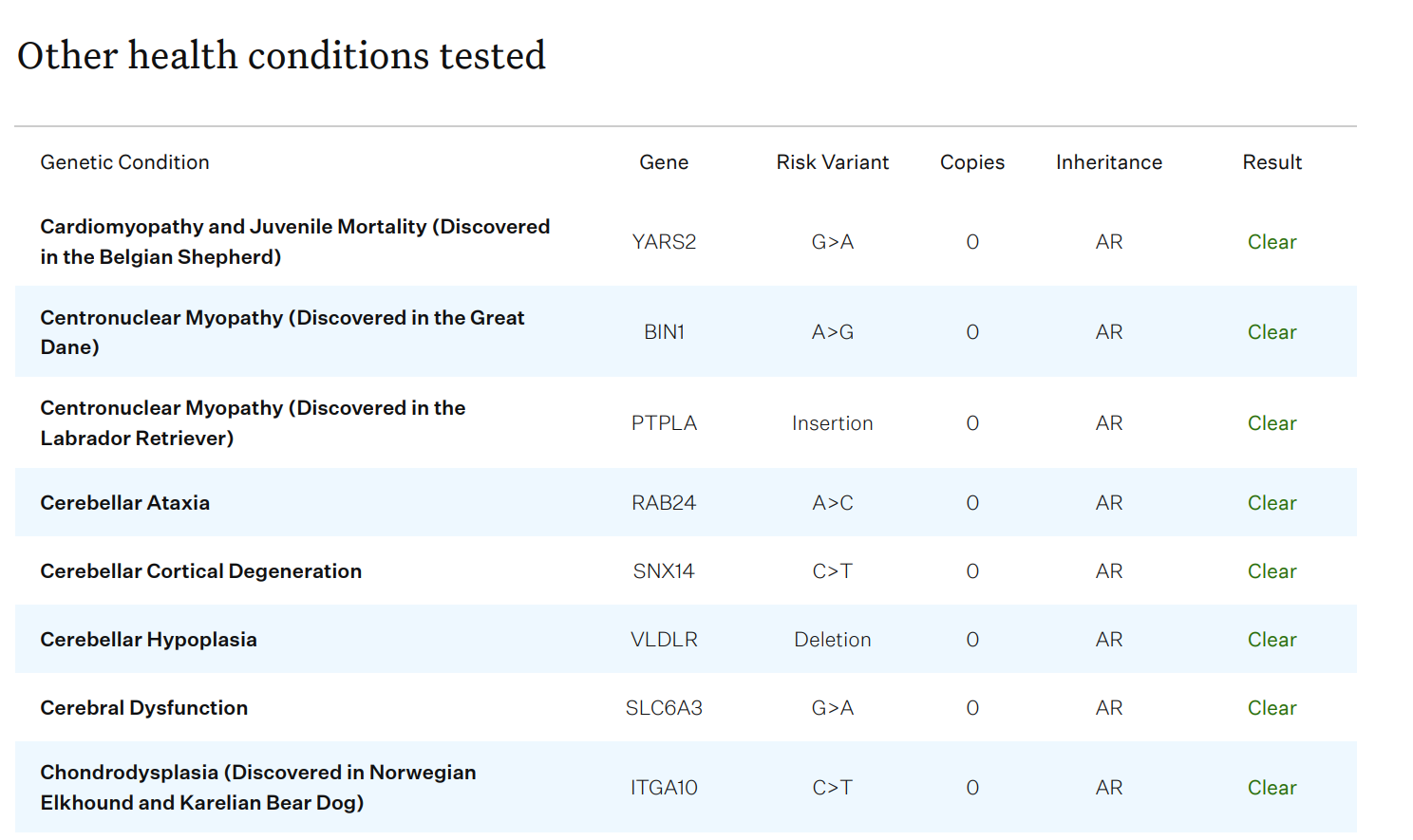Click the Gene column header
Image resolution: width=1413 pixels, height=840 pixels.
[x=664, y=162]
